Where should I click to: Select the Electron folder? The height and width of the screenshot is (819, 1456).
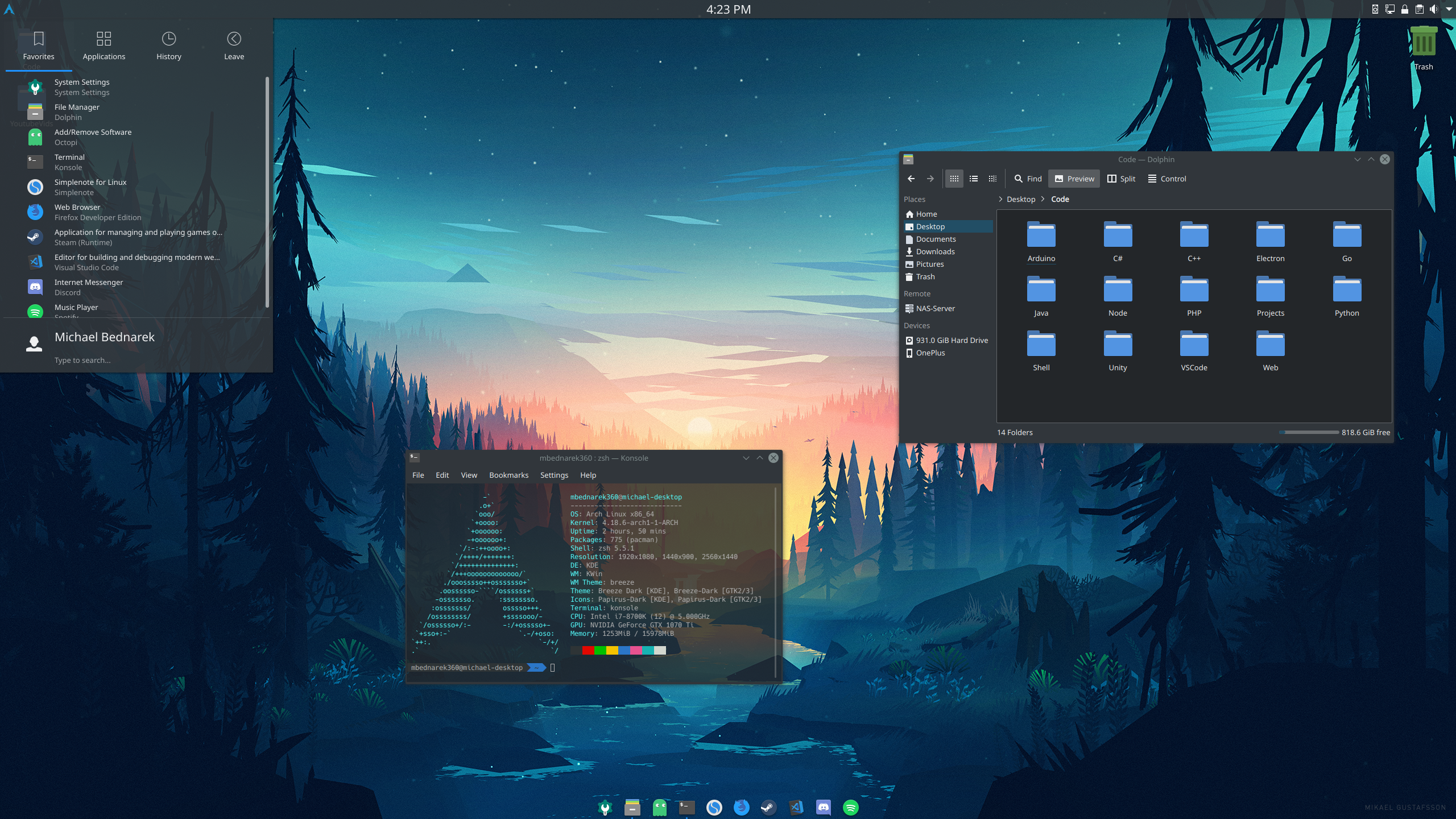[x=1270, y=242]
